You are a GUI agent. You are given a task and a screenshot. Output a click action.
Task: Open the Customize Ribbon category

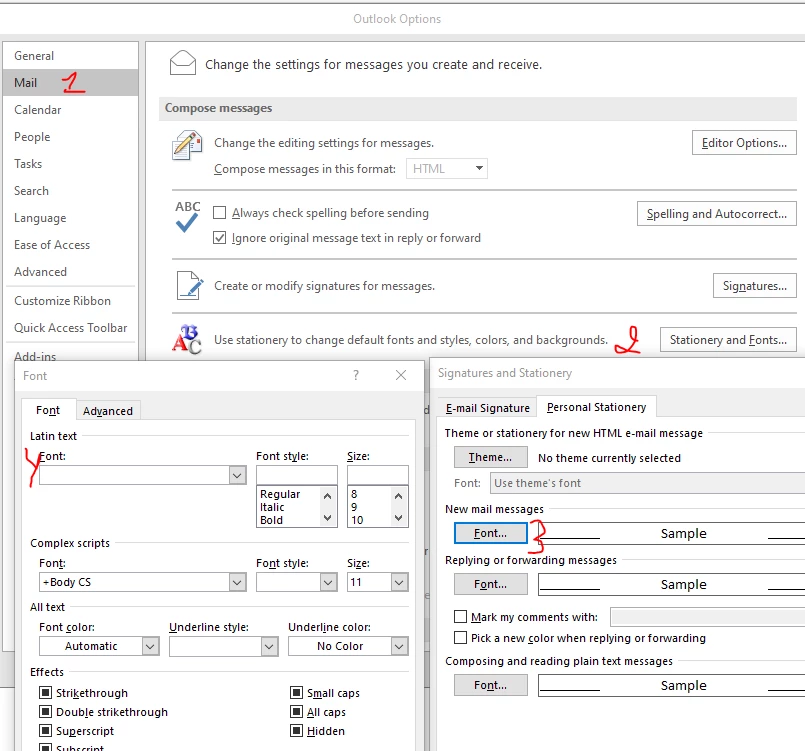70,301
